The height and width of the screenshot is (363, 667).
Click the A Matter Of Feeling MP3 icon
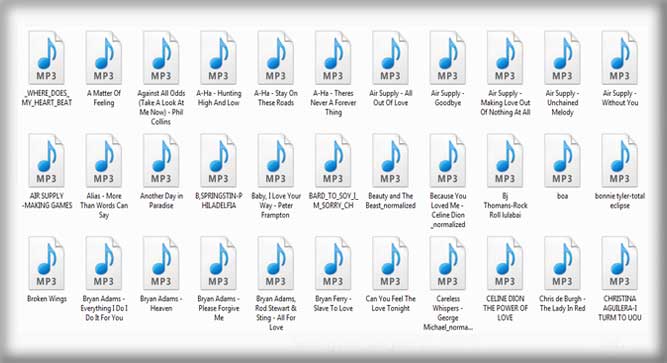pos(104,58)
